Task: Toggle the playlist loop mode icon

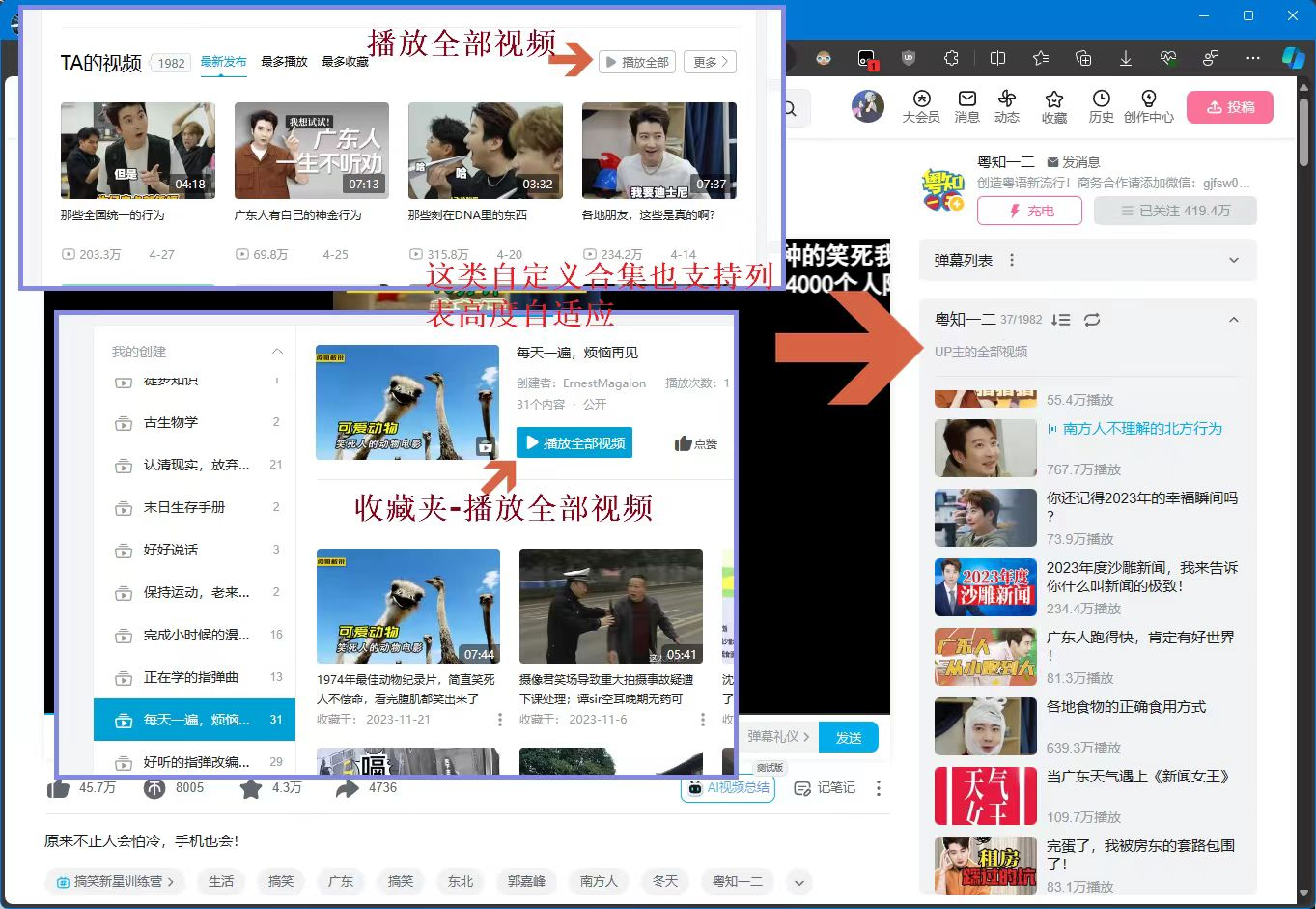Action: point(1092,320)
